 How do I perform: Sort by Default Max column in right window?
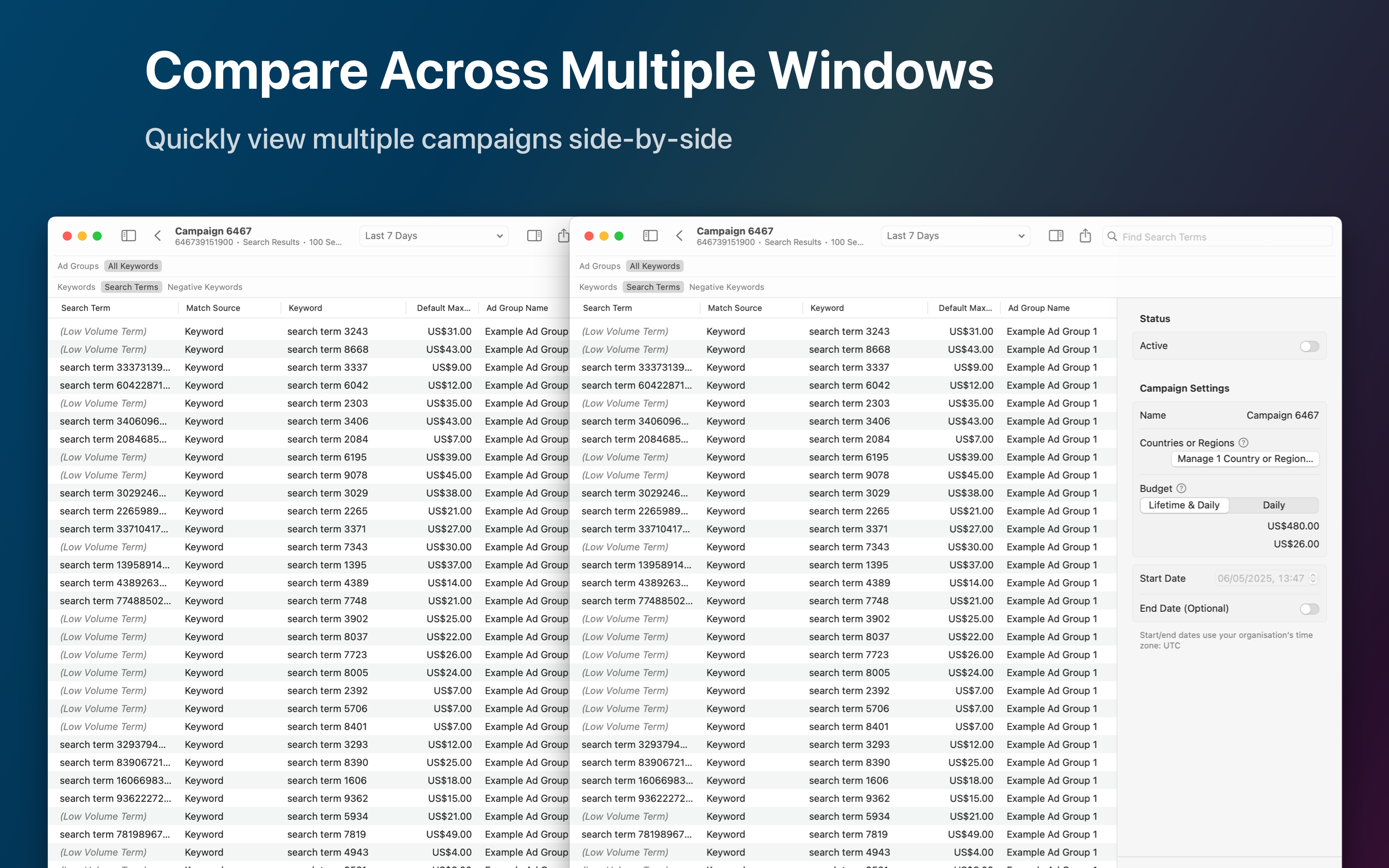click(x=966, y=308)
